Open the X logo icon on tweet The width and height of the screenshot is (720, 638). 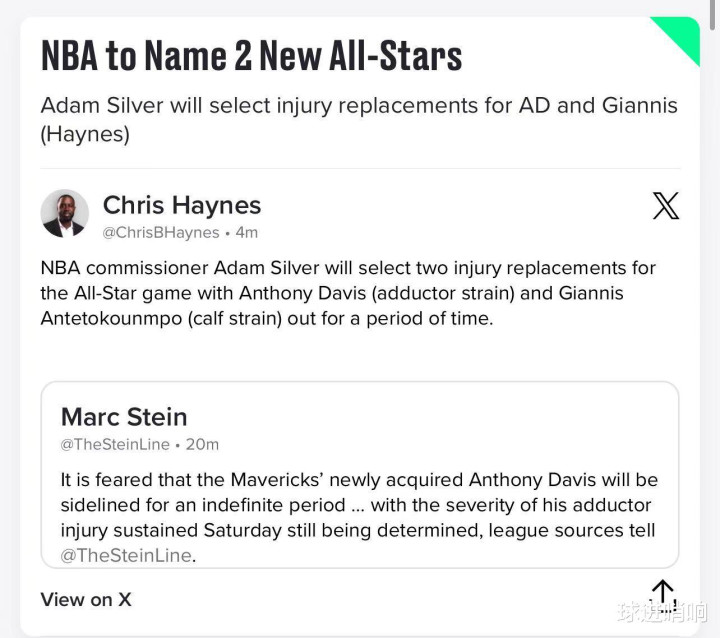tap(666, 205)
